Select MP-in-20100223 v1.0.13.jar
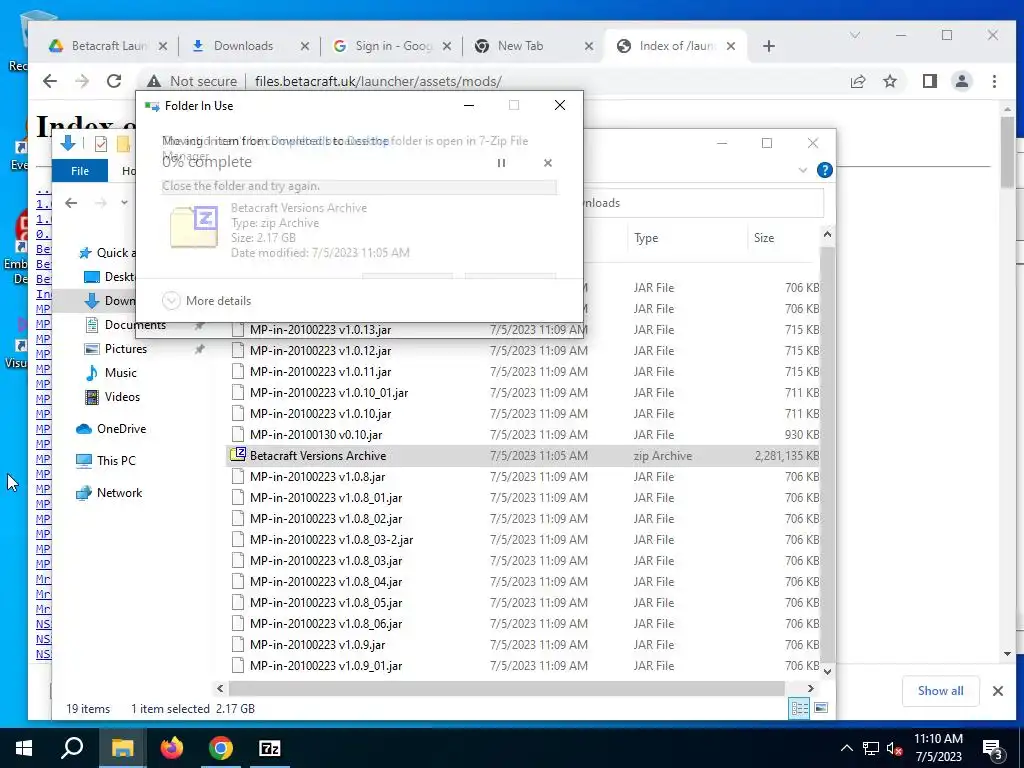 [x=320, y=330]
